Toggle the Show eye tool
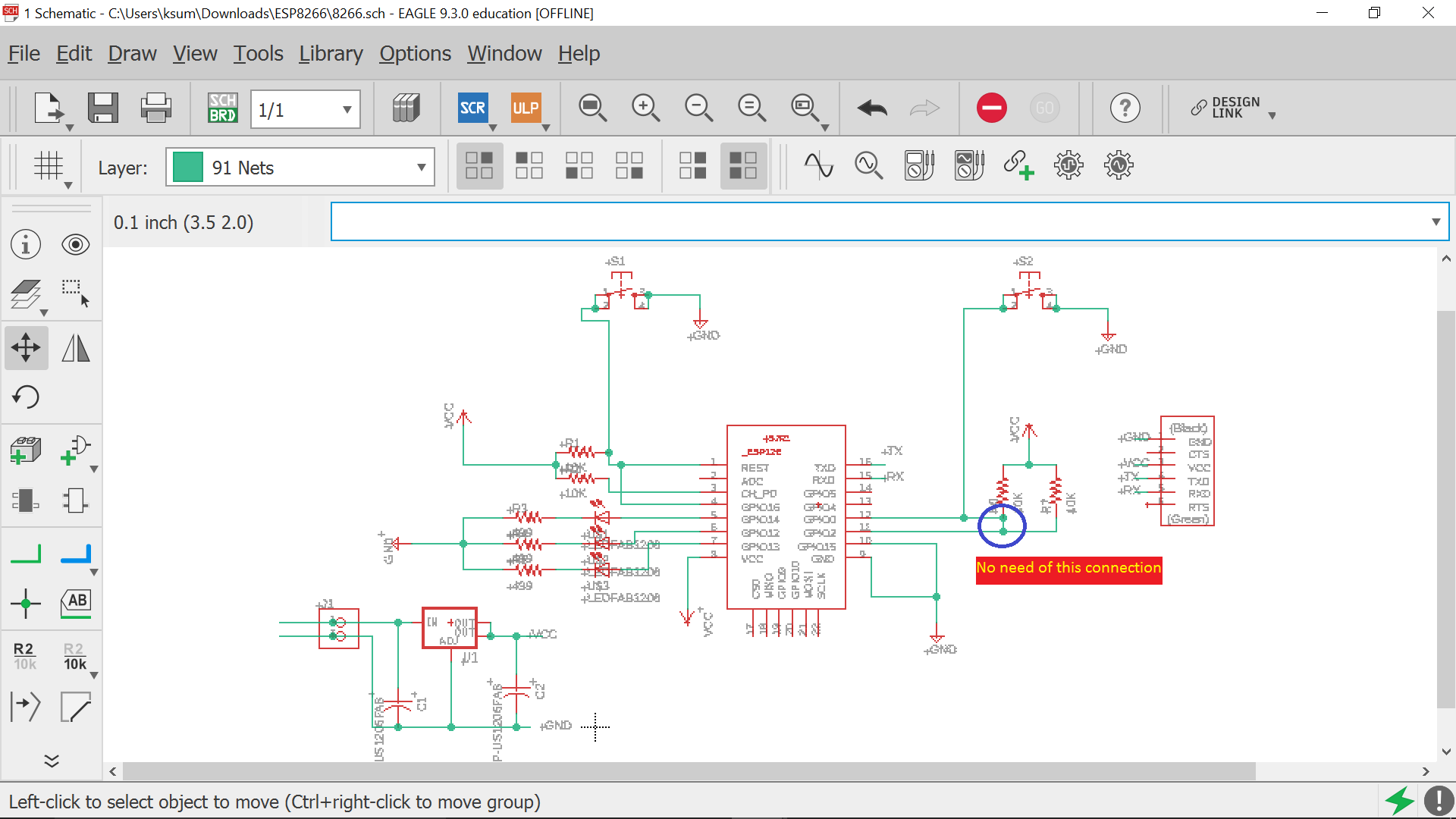This screenshot has width=1456, height=819. (76, 244)
